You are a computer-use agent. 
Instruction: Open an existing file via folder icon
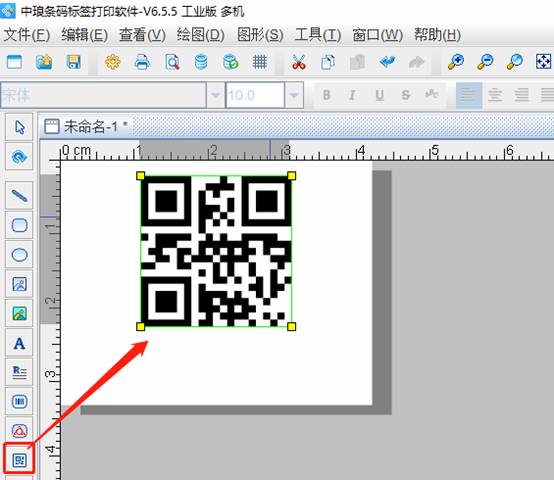(x=44, y=62)
